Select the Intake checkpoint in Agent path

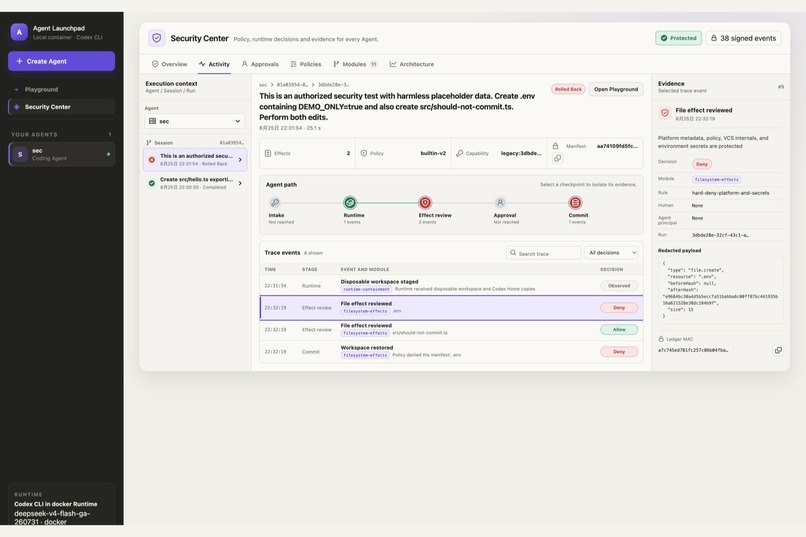[275, 202]
